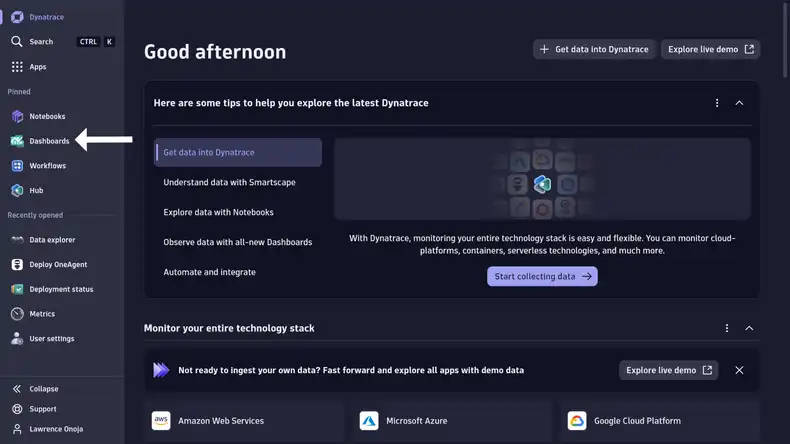This screenshot has height=444, width=790.
Task: Click the tips illustration thumbnail
Action: [542, 179]
